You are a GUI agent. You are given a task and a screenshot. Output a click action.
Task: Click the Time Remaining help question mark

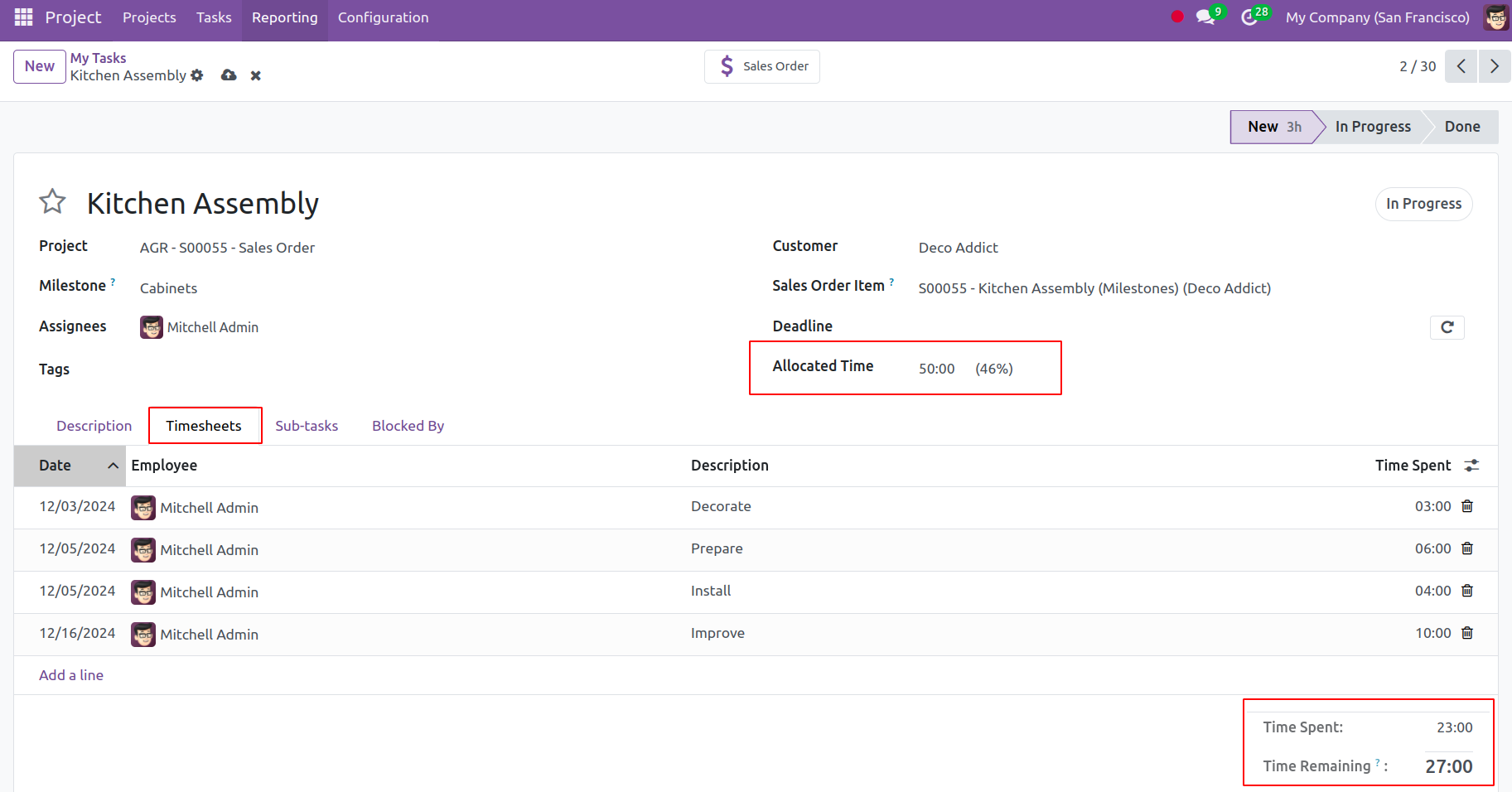[x=1378, y=762]
